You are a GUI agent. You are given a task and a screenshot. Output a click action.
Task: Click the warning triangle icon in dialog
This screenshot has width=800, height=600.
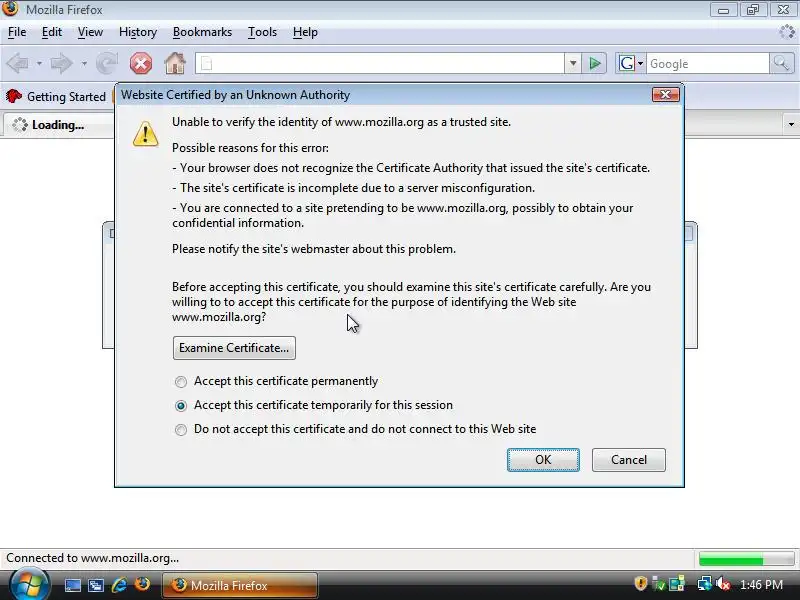pyautogui.click(x=145, y=134)
